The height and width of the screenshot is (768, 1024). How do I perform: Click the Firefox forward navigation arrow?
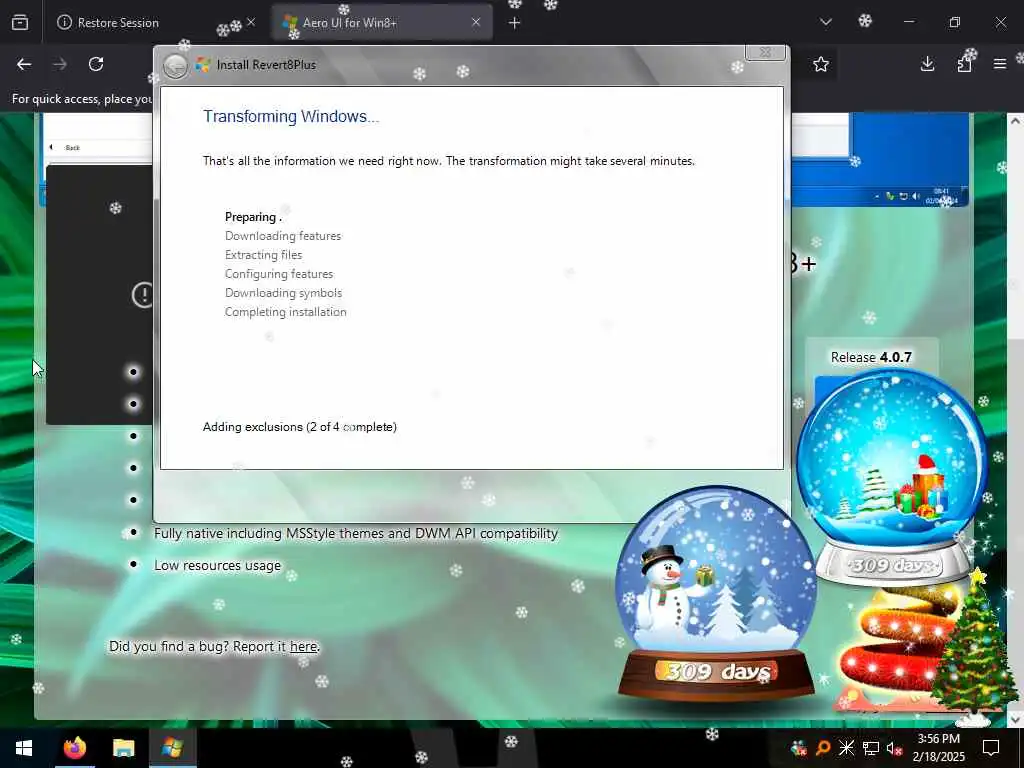60,64
